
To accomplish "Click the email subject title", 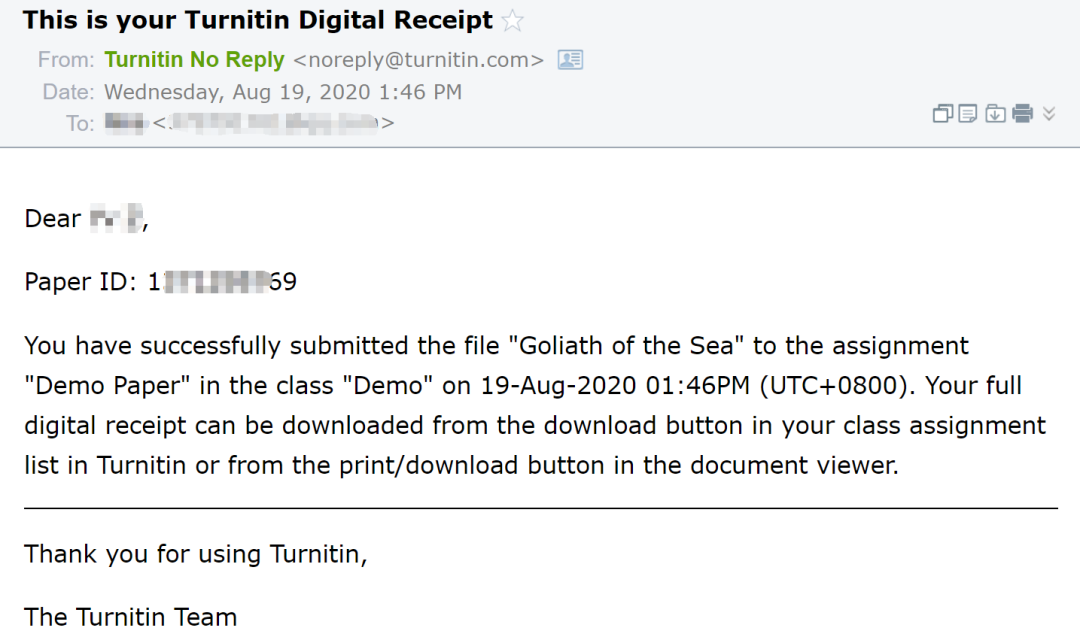I will tap(258, 20).
